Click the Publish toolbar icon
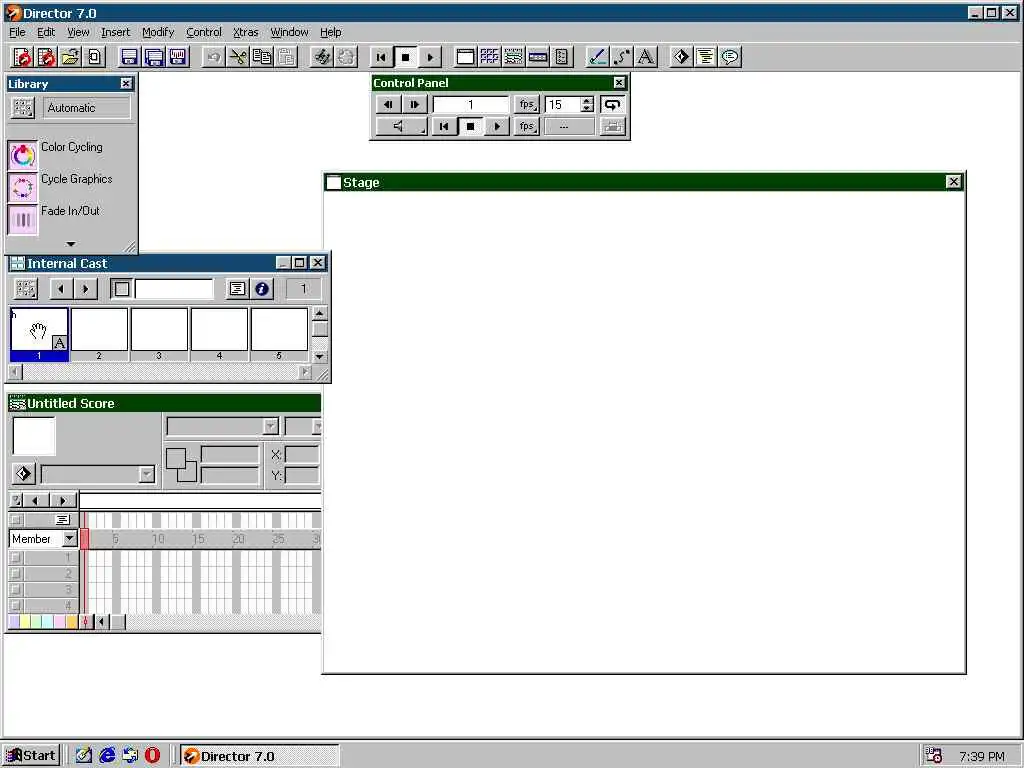 (x=178, y=57)
